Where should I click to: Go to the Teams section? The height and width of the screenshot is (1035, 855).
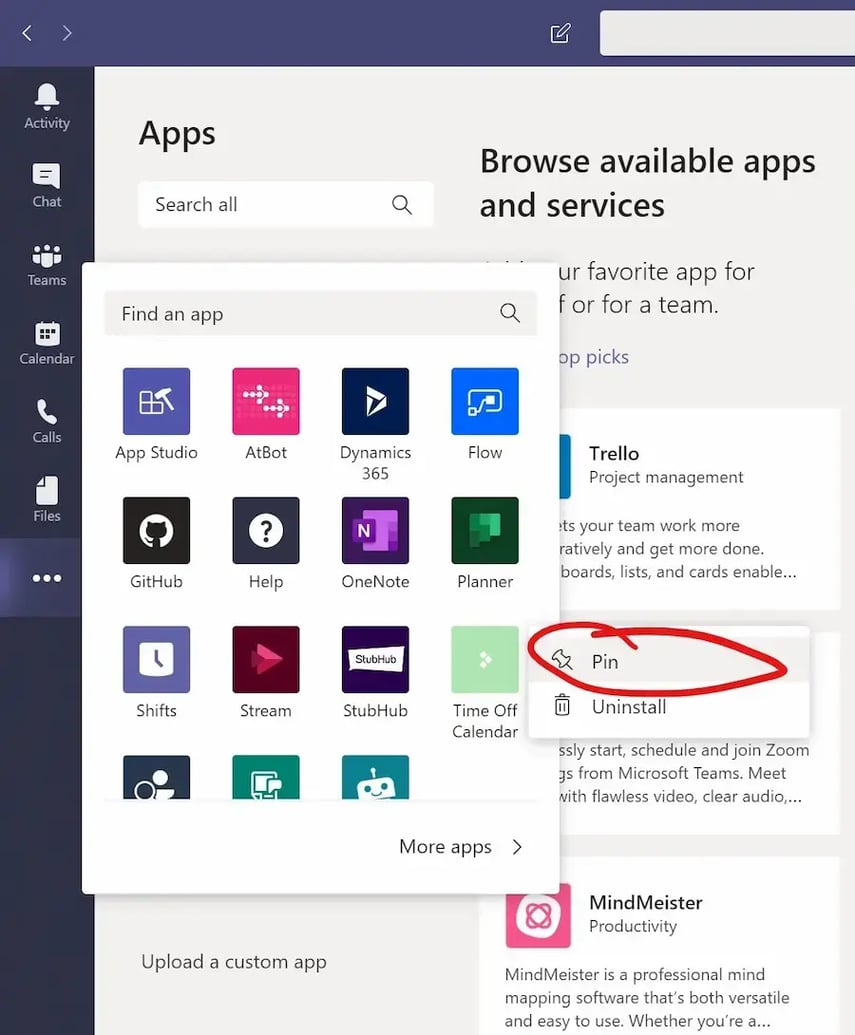click(46, 264)
